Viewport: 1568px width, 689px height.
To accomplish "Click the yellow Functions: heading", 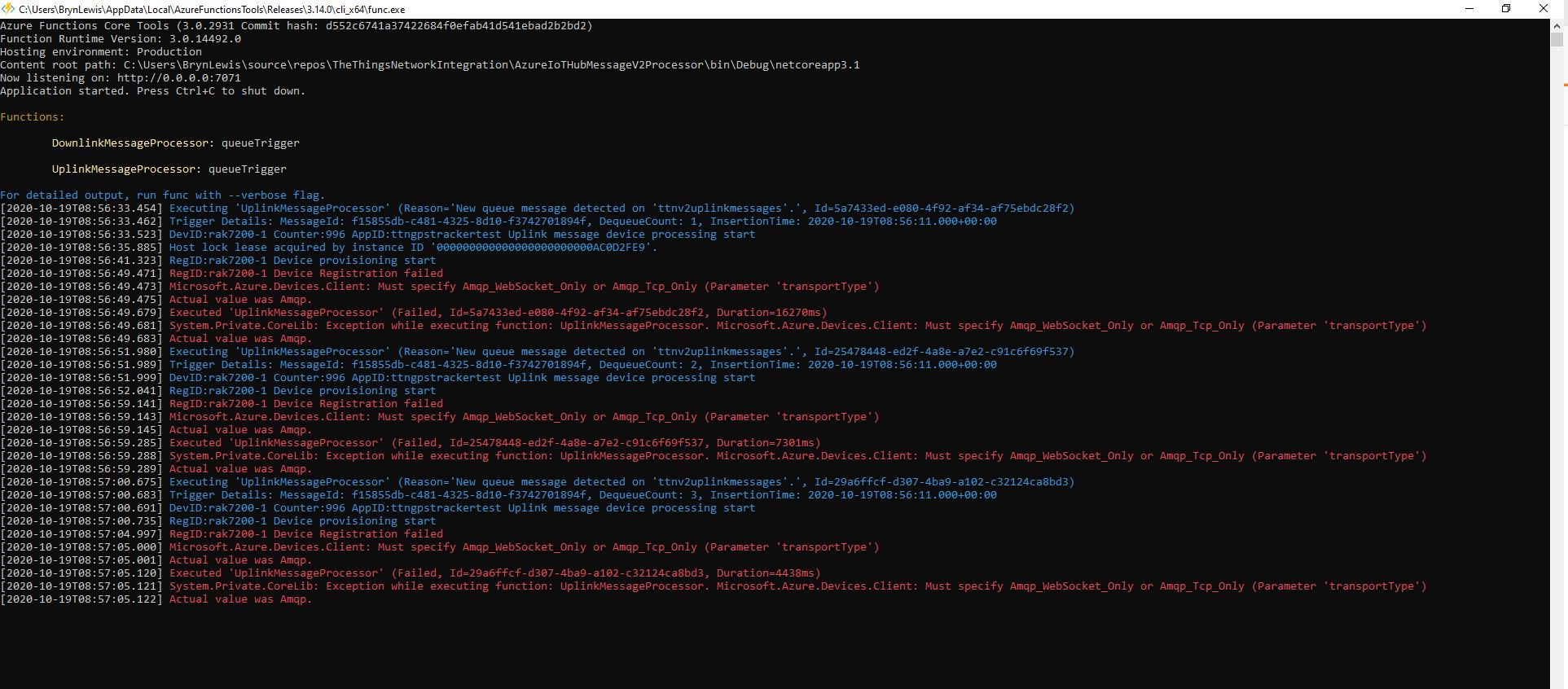I will click(x=33, y=117).
